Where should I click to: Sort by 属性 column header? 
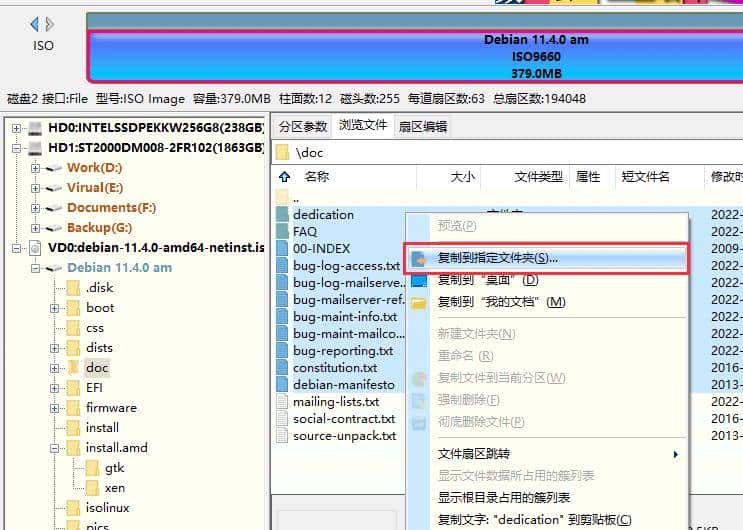[x=588, y=177]
